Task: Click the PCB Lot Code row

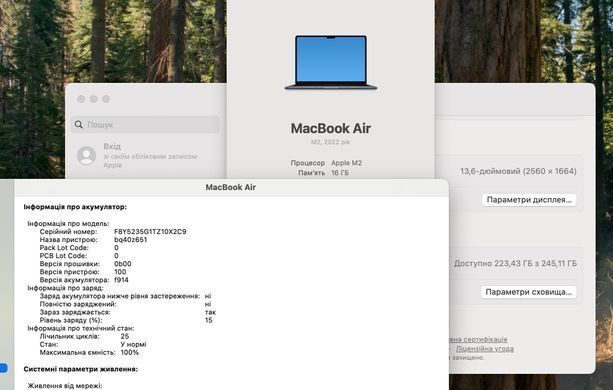Action: click(79, 256)
